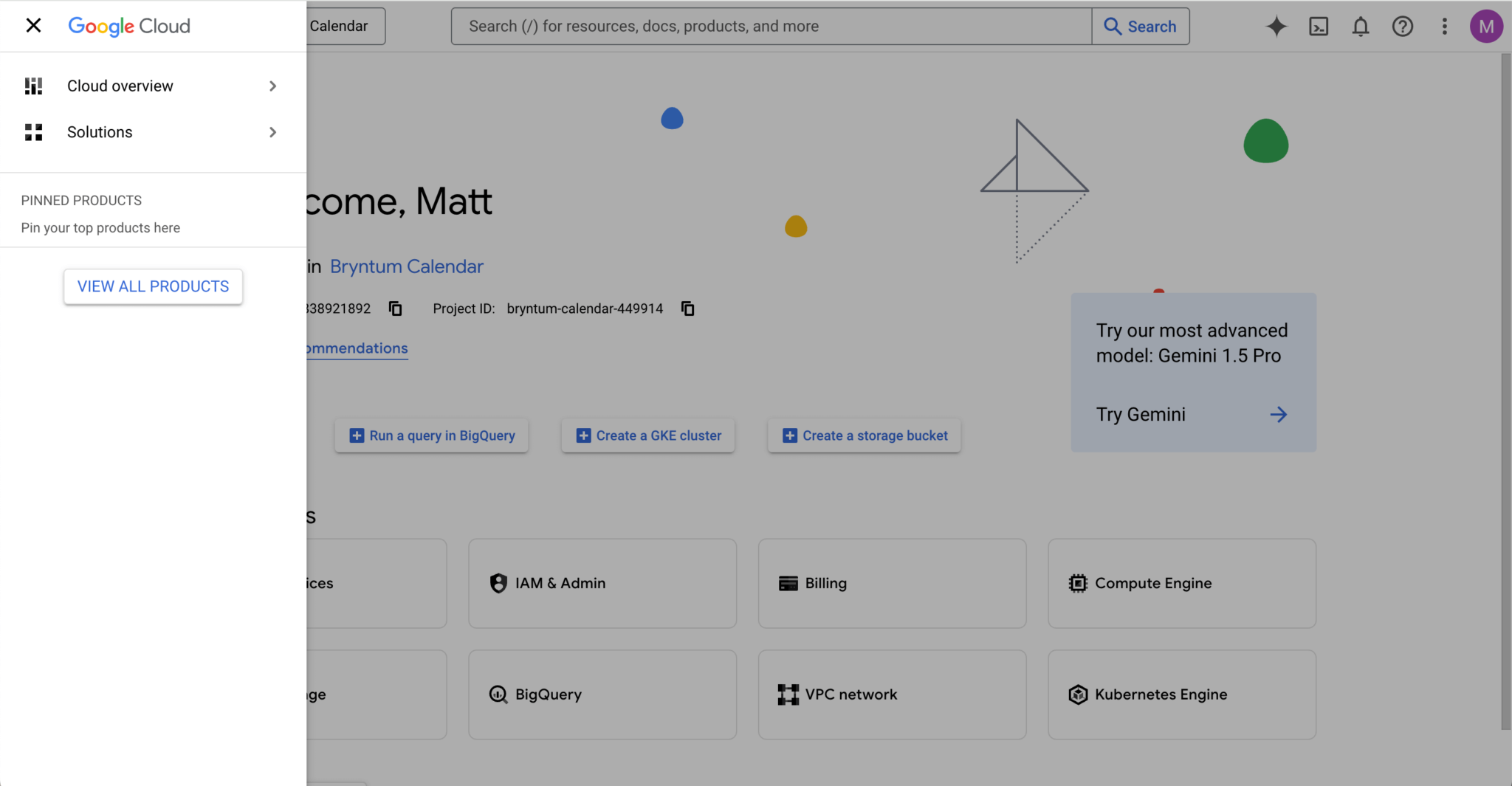The width and height of the screenshot is (1512, 786).
Task: Click Create a storage bucket
Action: [865, 435]
